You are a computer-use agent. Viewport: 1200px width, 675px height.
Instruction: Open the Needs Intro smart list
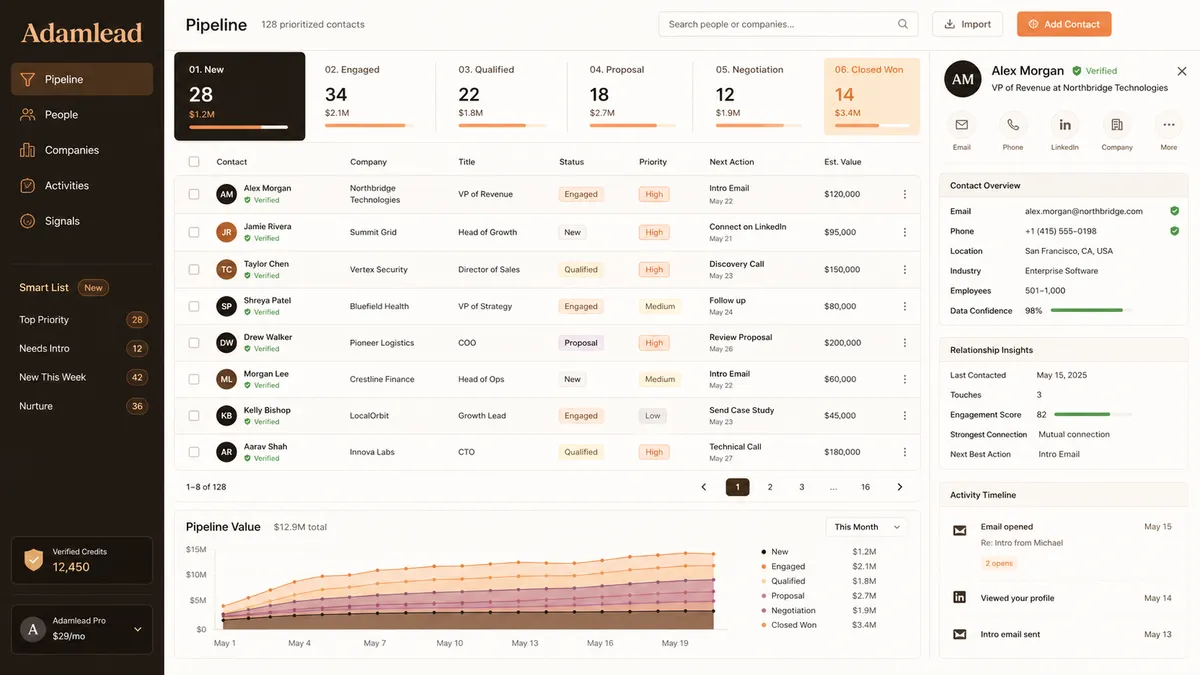pyautogui.click(x=83, y=349)
